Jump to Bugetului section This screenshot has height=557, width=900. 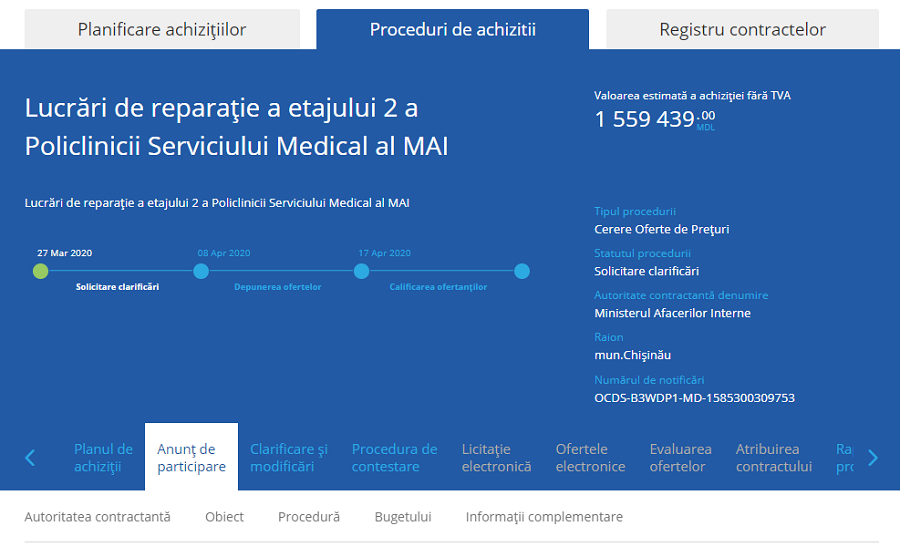403,517
